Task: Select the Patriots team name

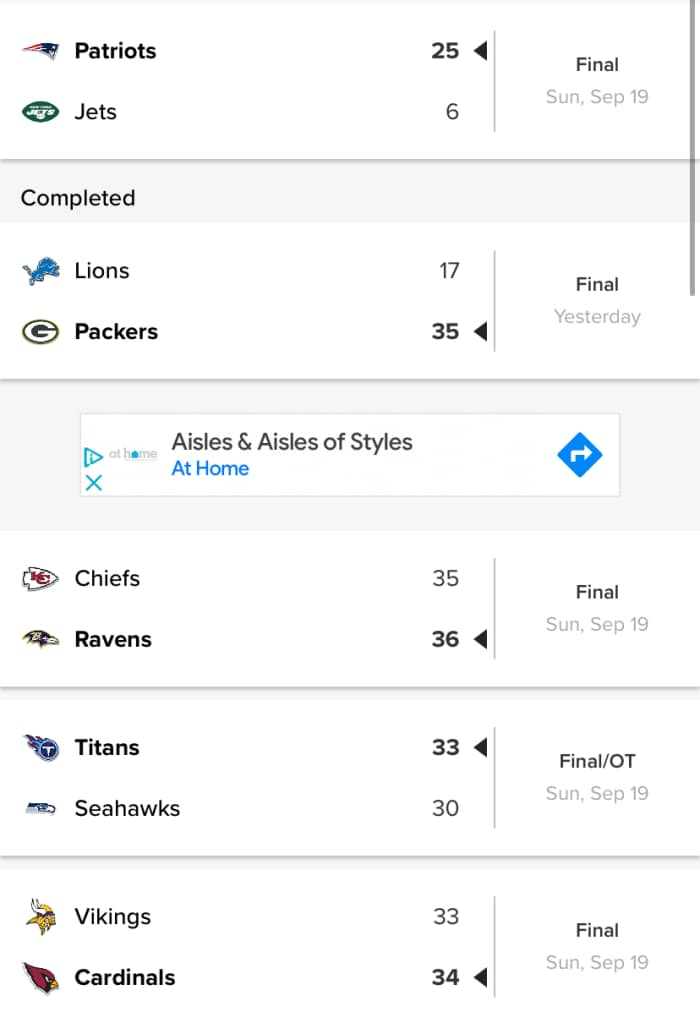Action: [x=115, y=51]
